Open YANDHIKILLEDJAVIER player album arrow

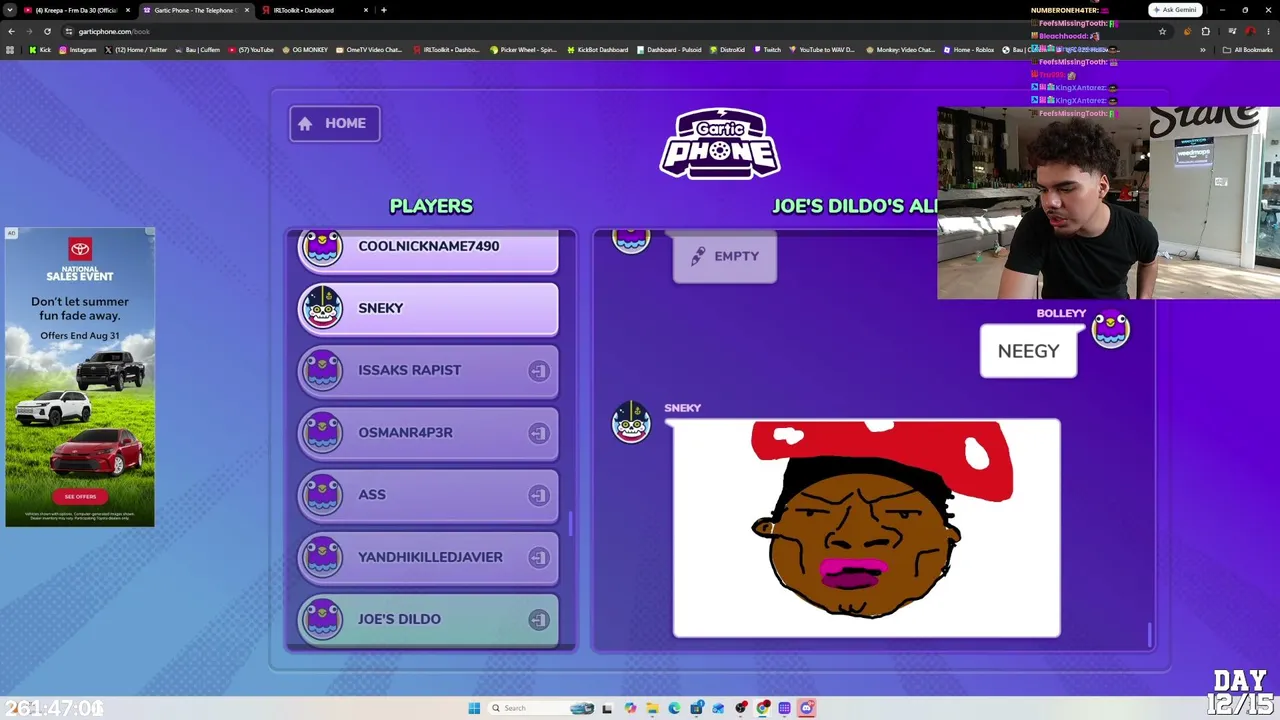tap(539, 557)
